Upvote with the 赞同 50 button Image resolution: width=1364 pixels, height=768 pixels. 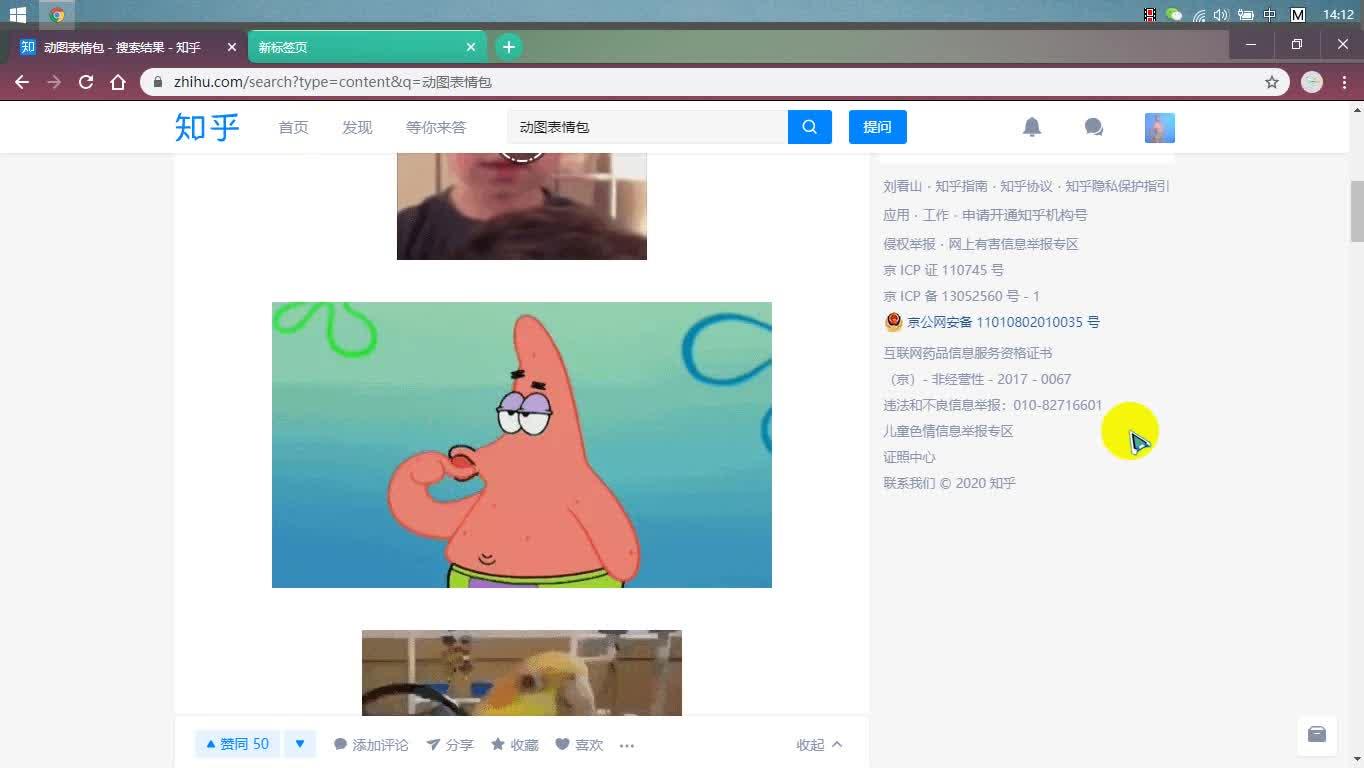[236, 744]
